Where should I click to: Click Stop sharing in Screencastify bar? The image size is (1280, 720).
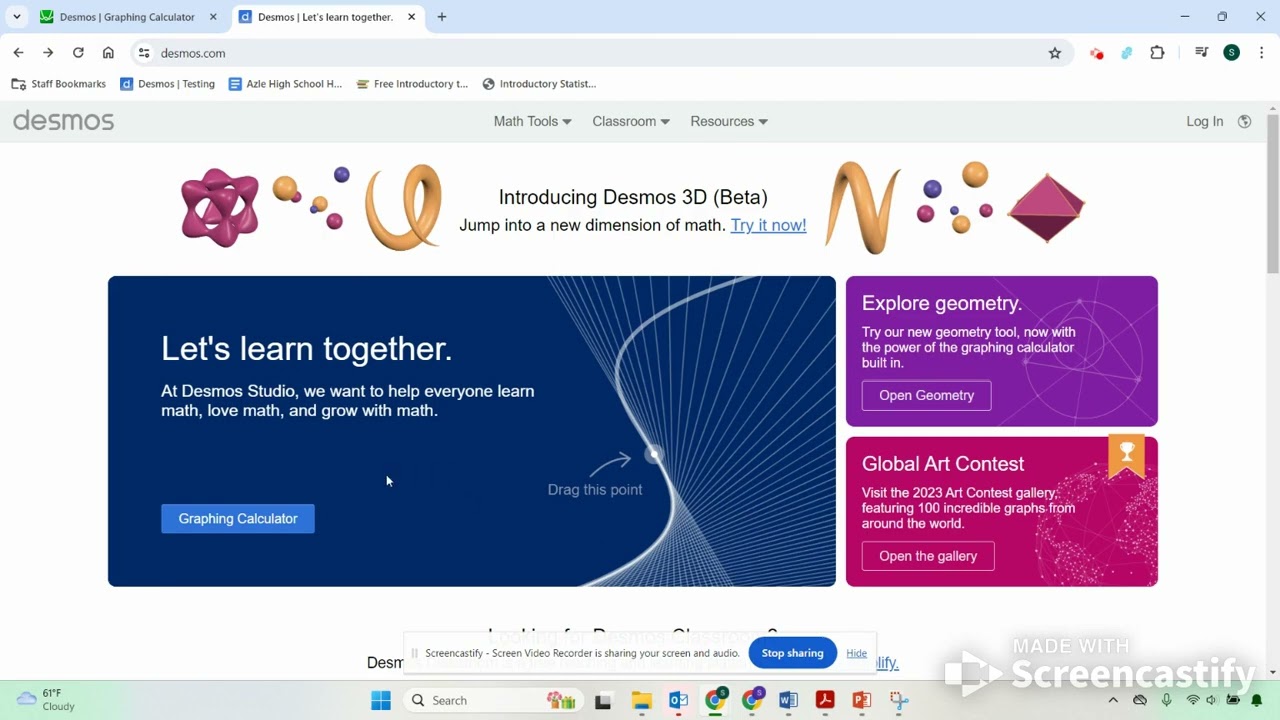(792, 653)
